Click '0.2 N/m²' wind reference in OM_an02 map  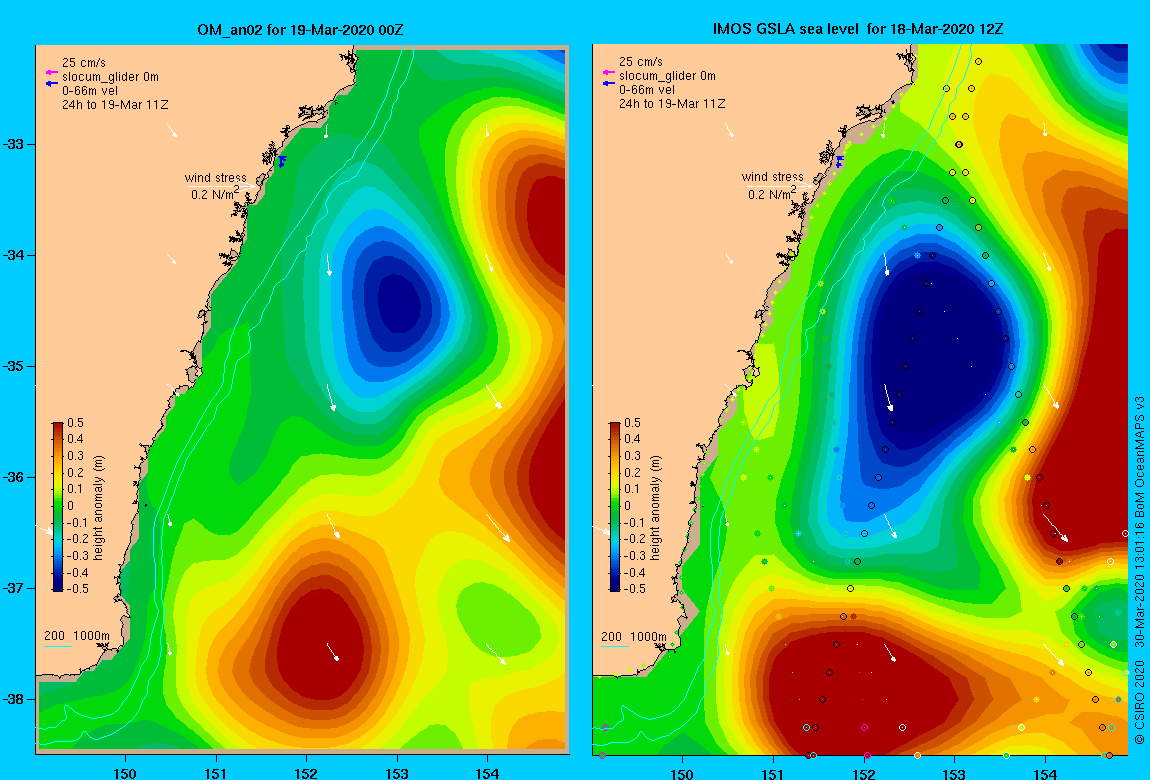click(216, 194)
